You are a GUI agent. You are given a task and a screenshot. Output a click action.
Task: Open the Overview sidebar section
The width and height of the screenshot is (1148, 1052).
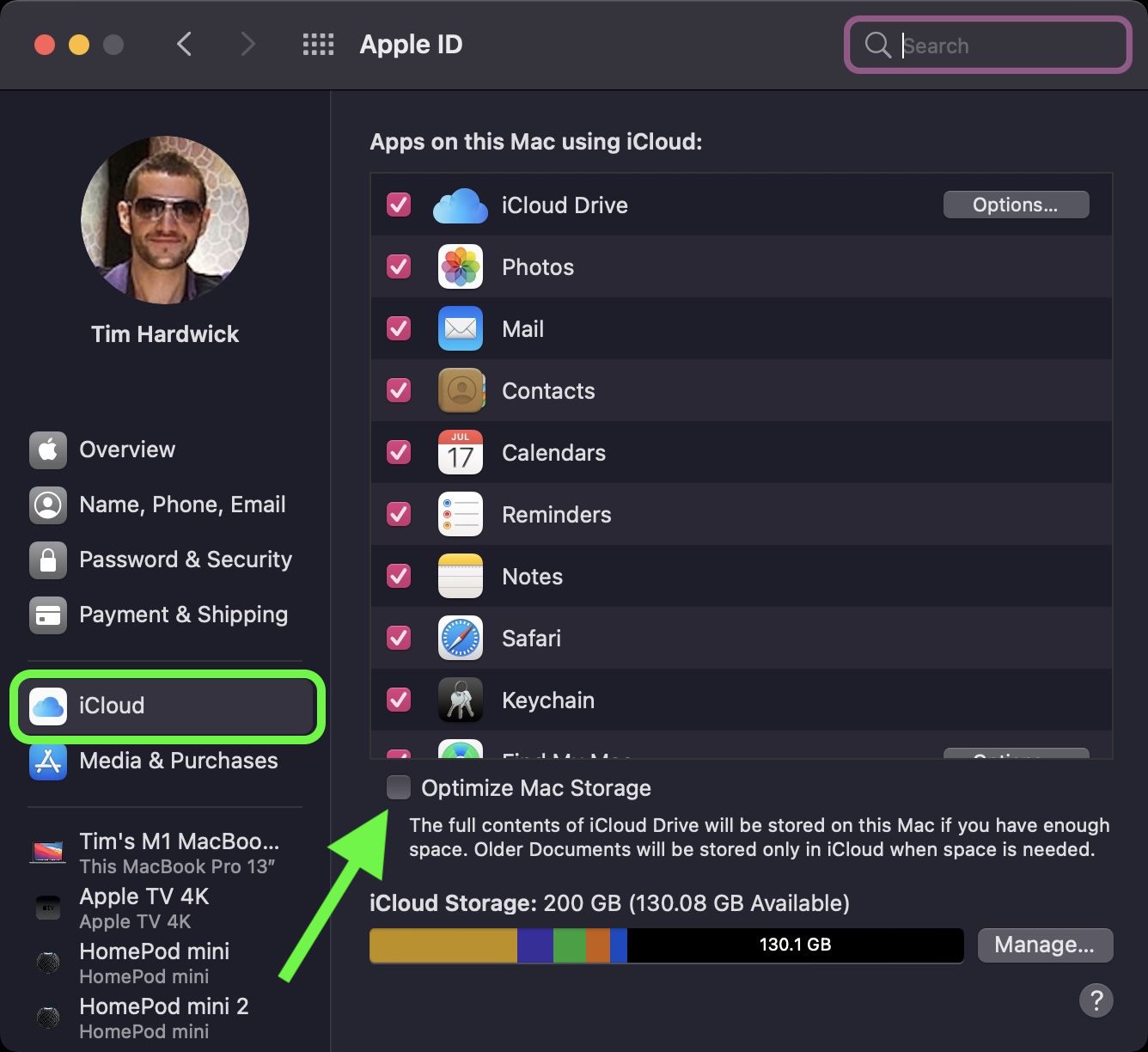(x=126, y=449)
